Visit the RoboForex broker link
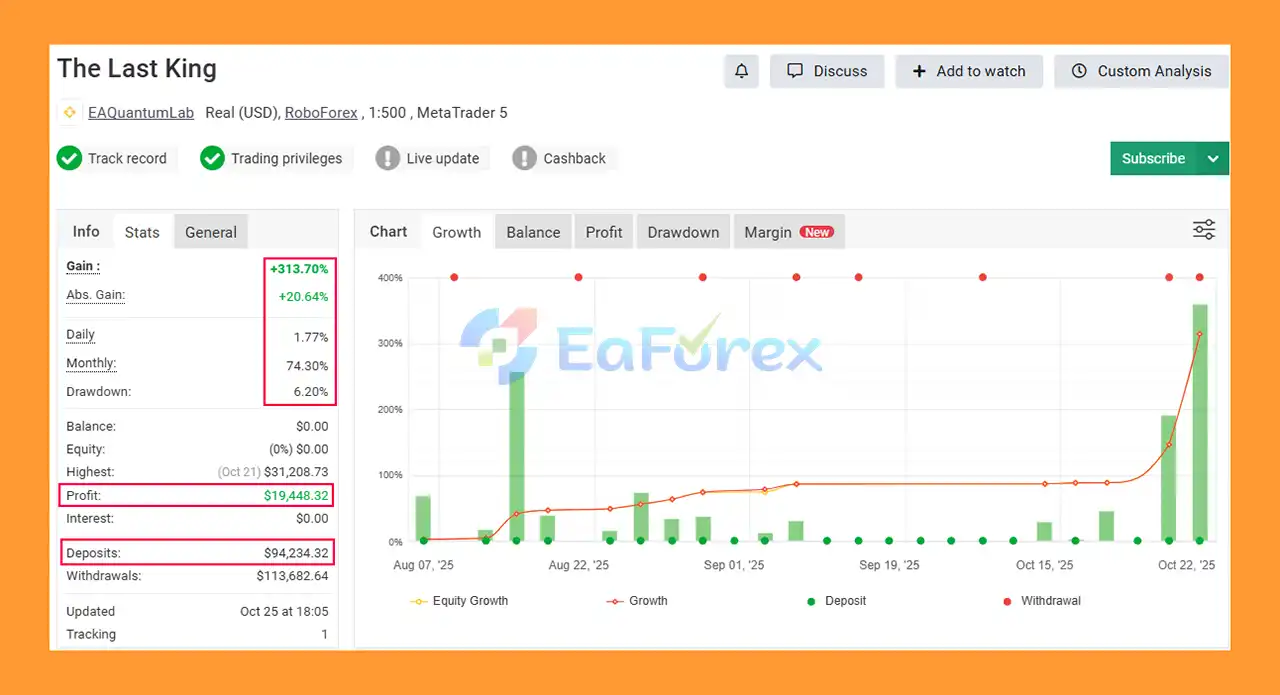This screenshot has width=1280, height=695. click(x=321, y=113)
